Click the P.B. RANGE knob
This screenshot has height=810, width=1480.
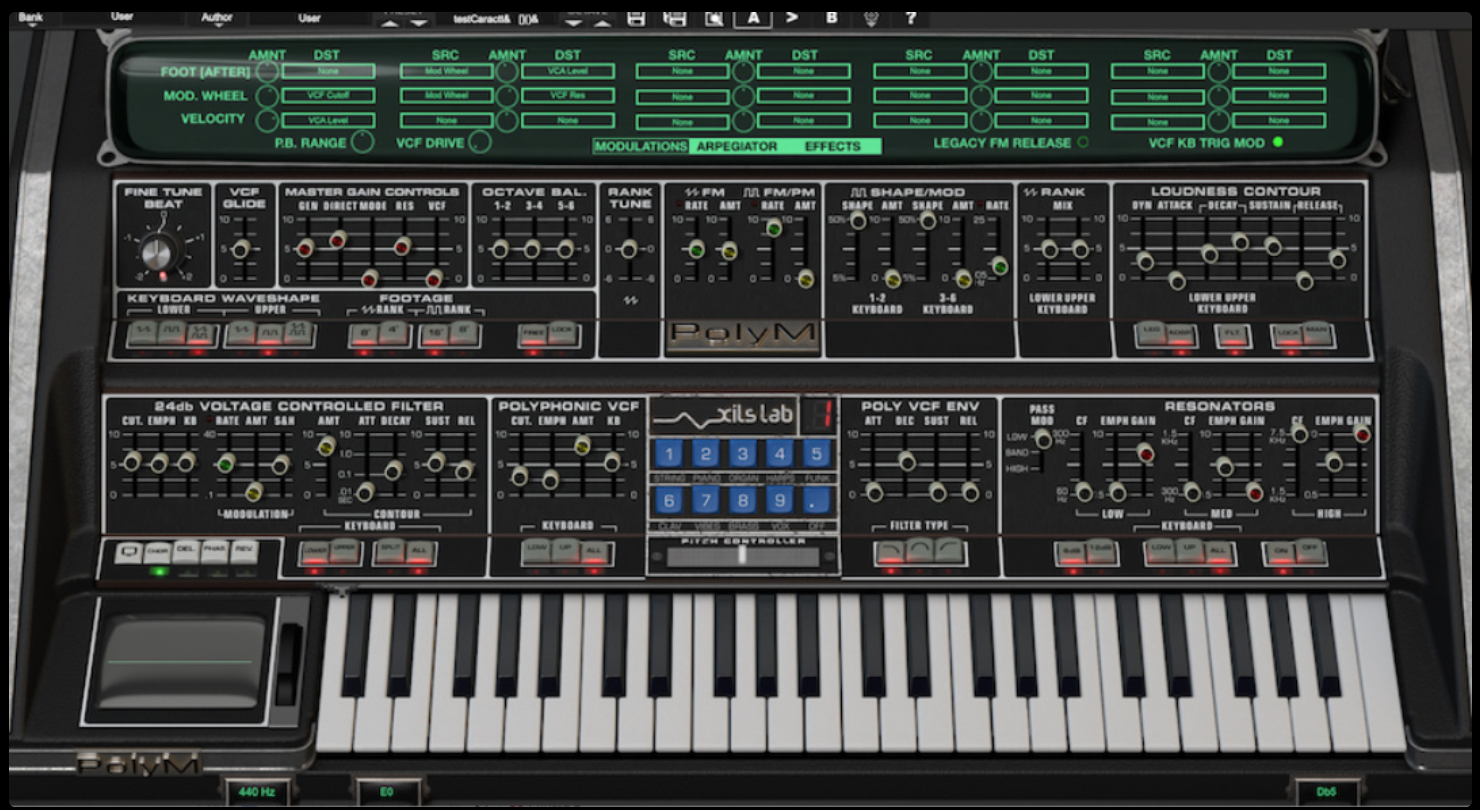tap(362, 142)
